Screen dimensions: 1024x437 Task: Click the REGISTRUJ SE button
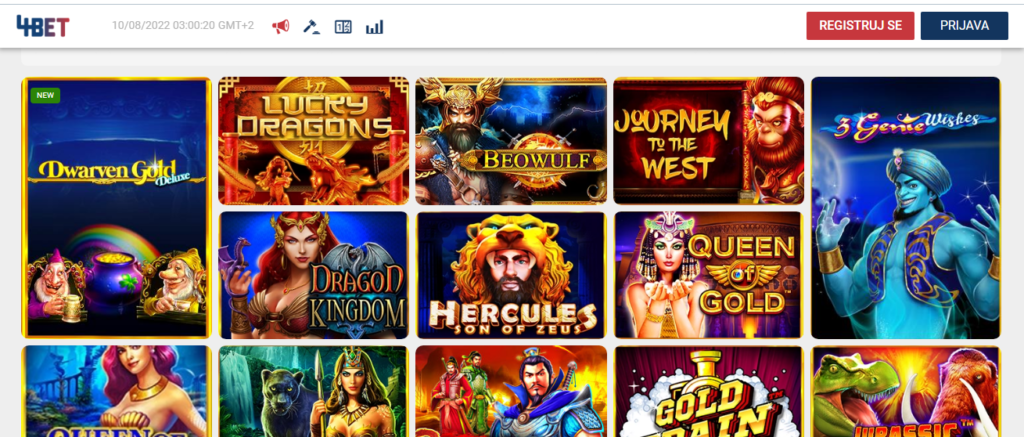pyautogui.click(x=860, y=25)
